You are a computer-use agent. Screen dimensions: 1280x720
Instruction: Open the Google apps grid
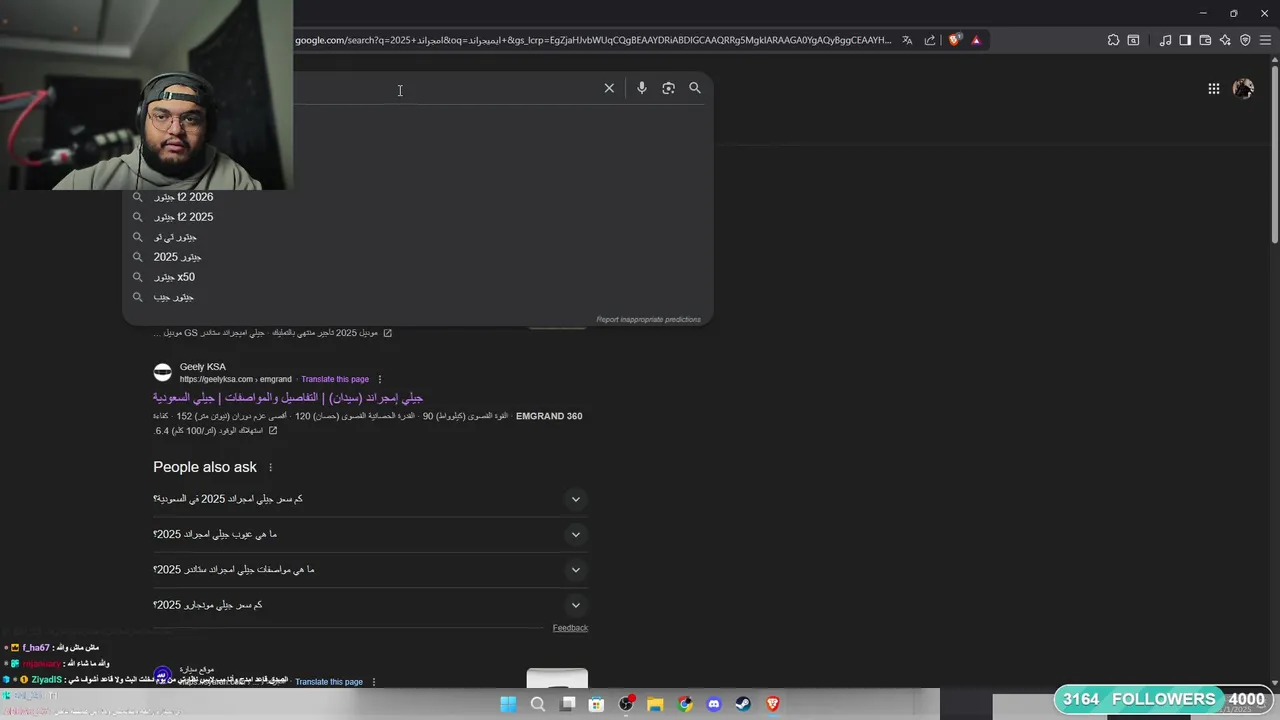point(1213,89)
